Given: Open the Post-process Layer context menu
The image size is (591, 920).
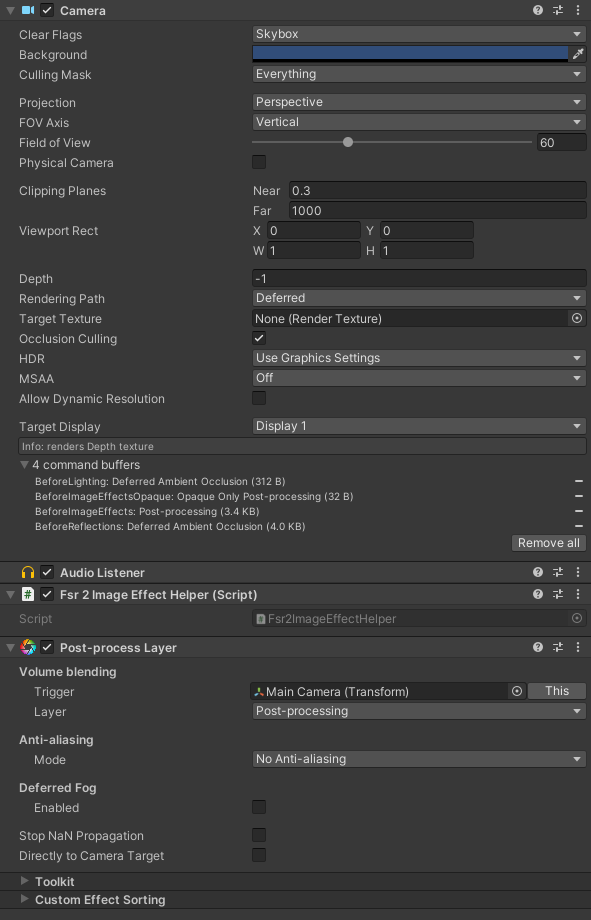Looking at the screenshot, I should click(x=577, y=647).
